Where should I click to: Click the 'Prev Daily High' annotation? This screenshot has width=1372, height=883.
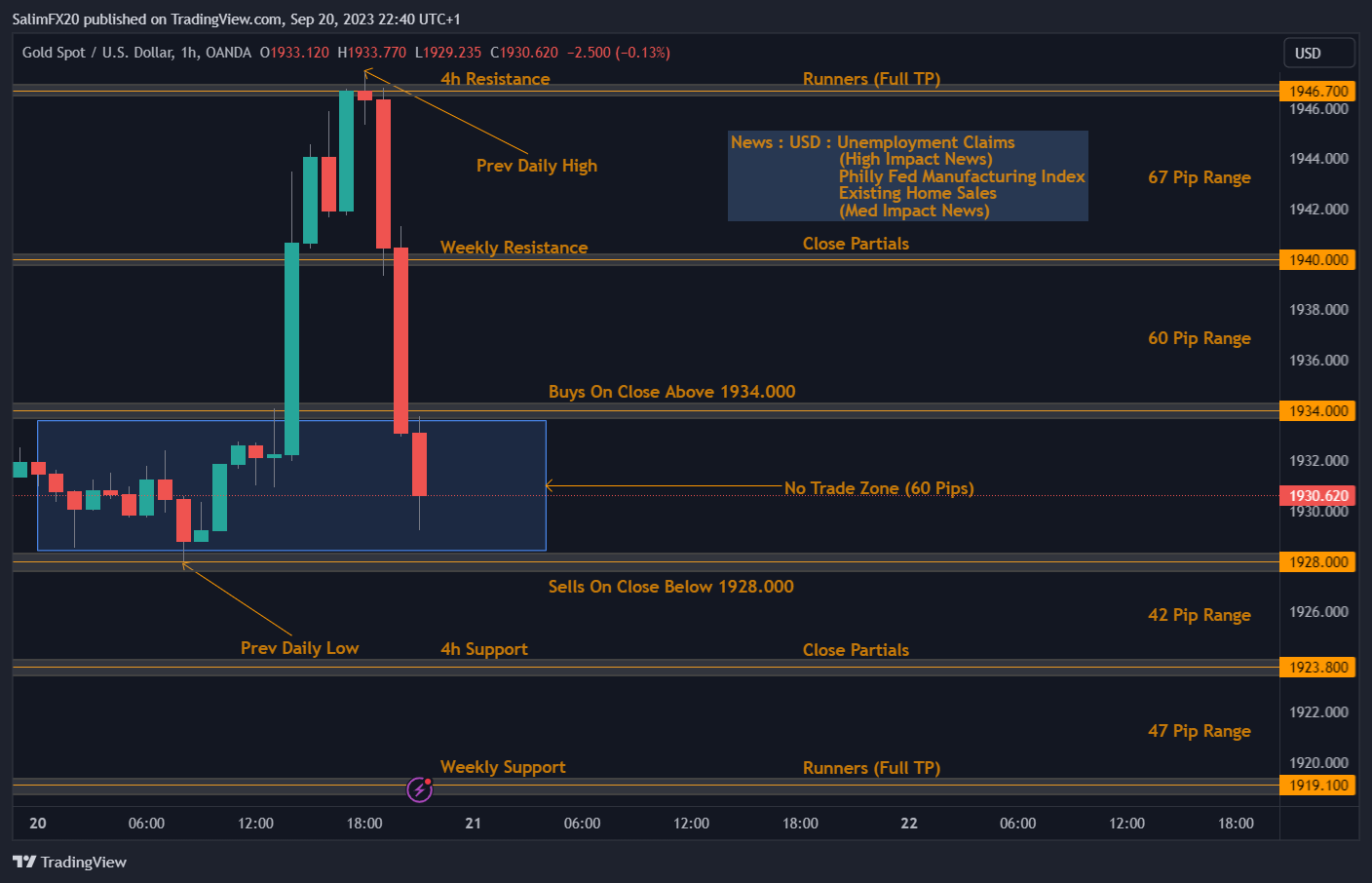click(537, 166)
